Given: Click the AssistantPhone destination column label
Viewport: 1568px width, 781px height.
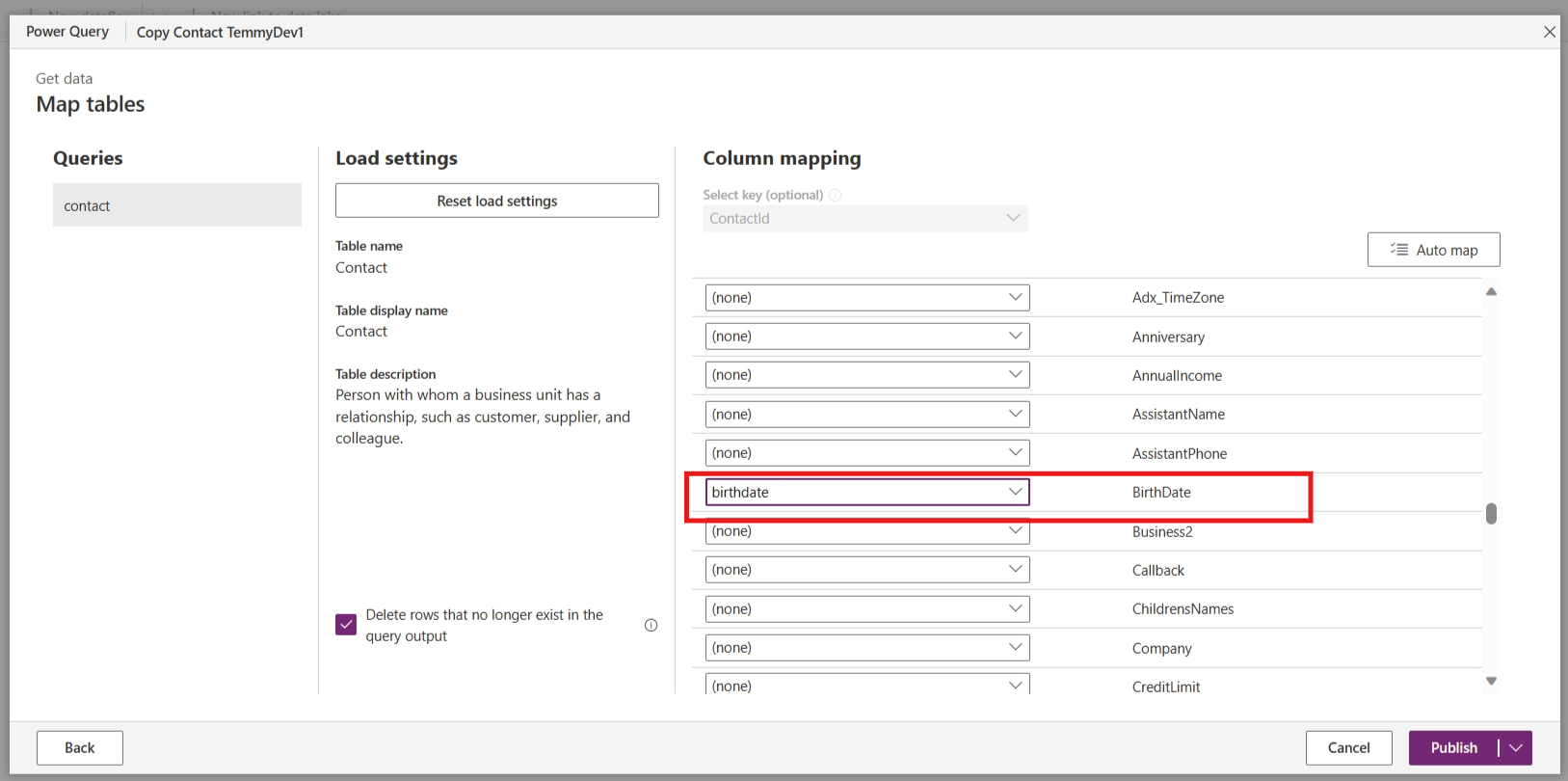Looking at the screenshot, I should click(x=1180, y=453).
